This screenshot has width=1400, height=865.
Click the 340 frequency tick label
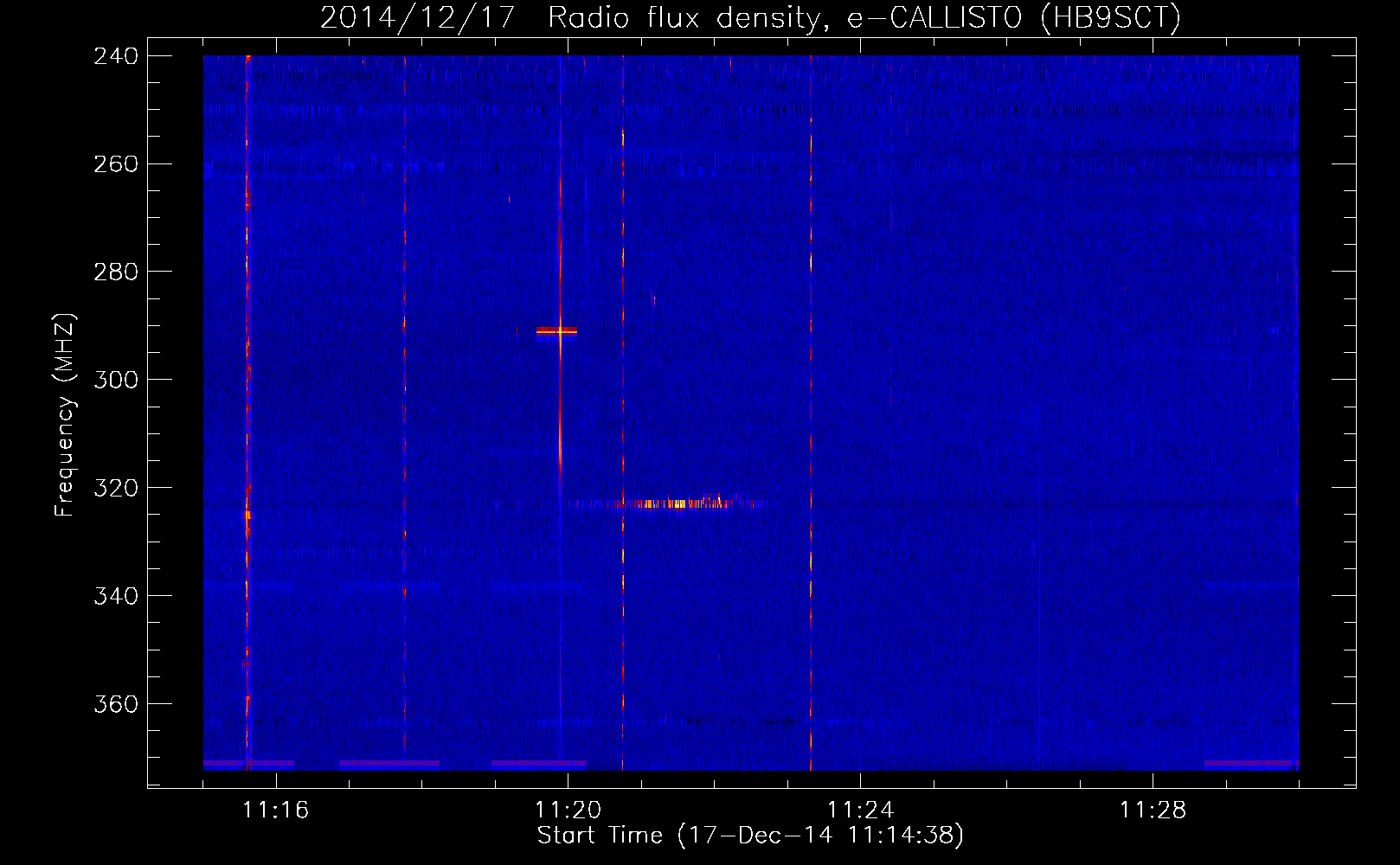116,597
